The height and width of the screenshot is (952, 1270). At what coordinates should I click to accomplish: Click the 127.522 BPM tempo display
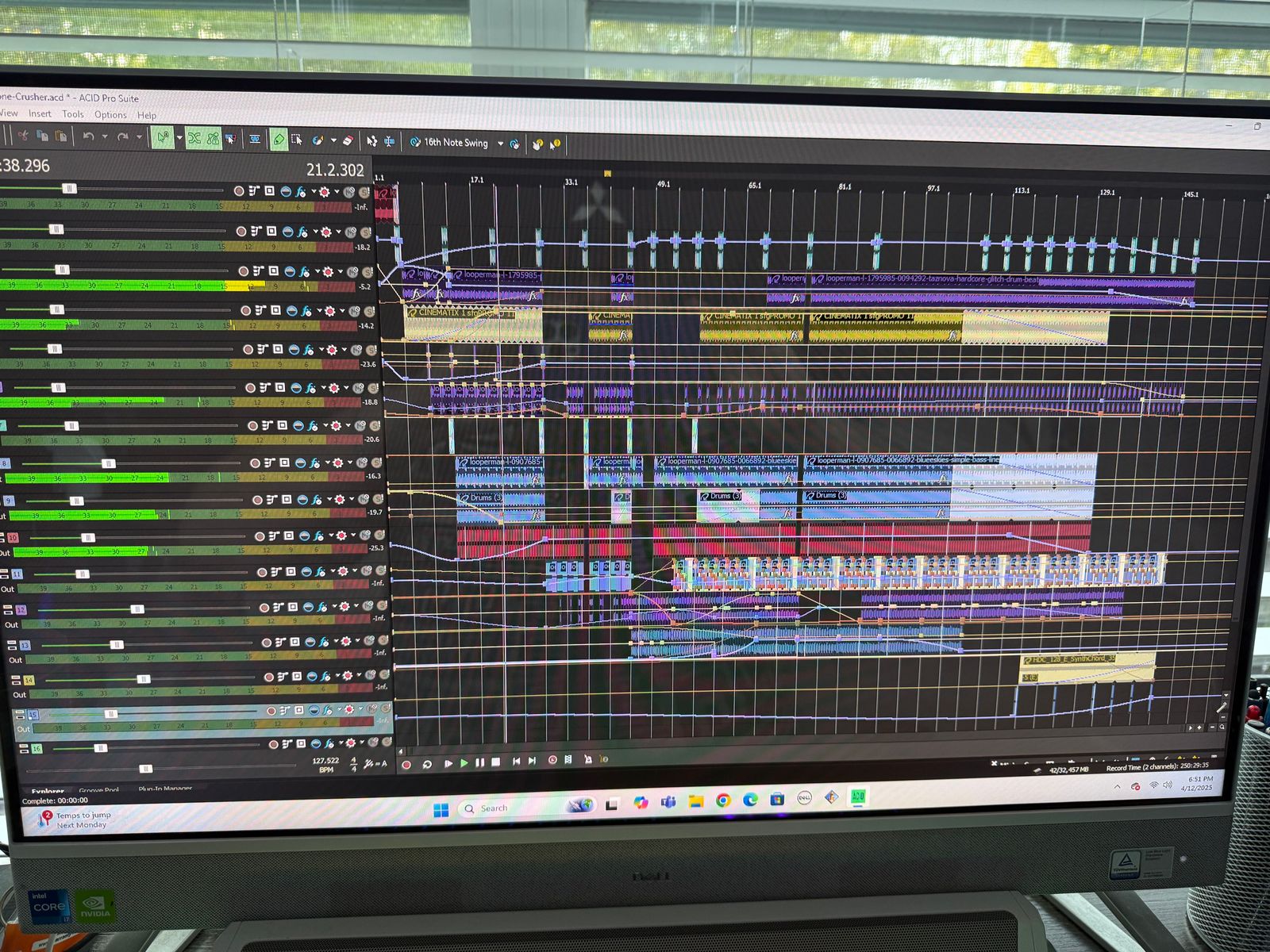(325, 761)
